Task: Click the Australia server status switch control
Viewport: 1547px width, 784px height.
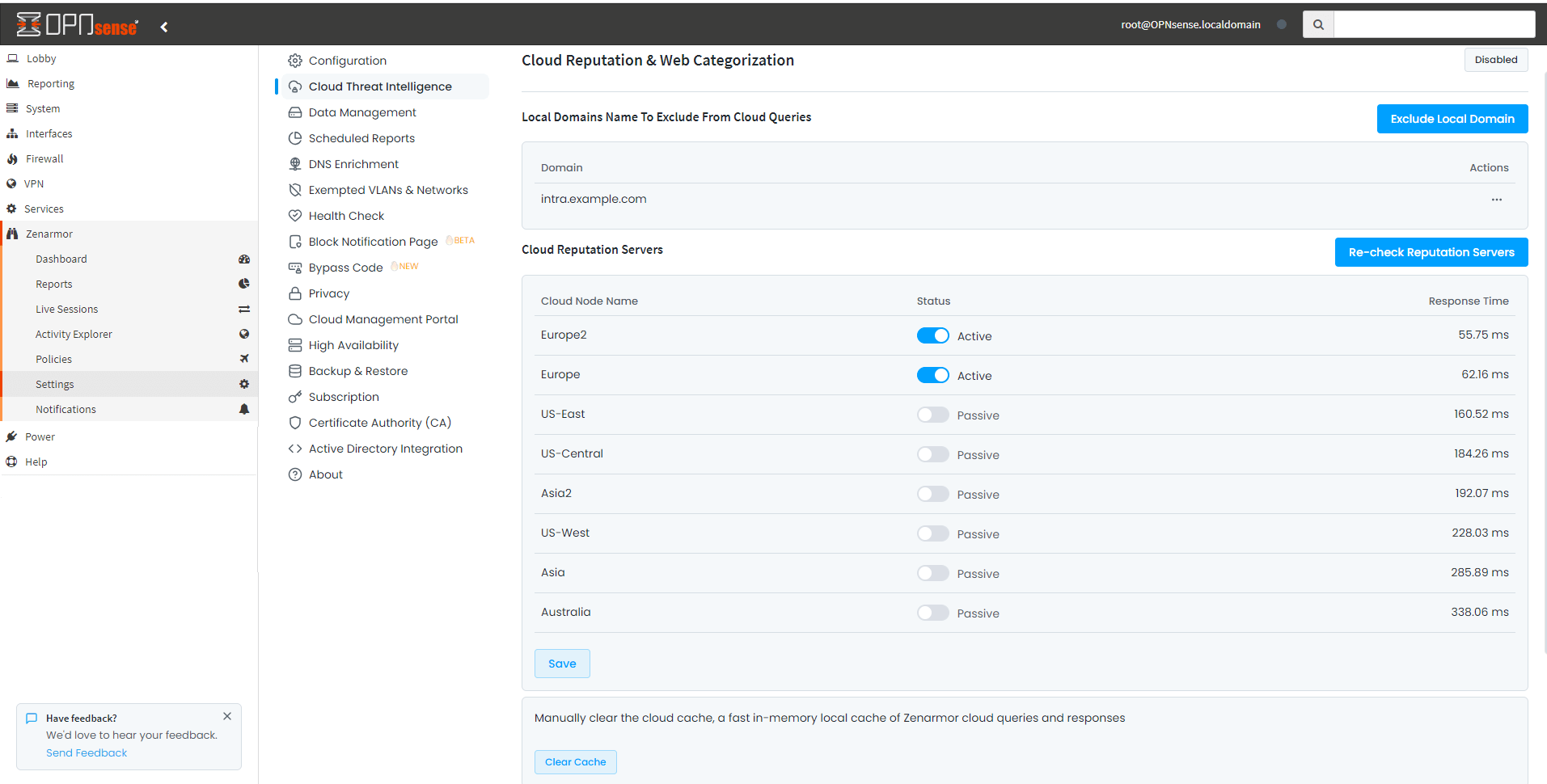Action: tap(932, 612)
